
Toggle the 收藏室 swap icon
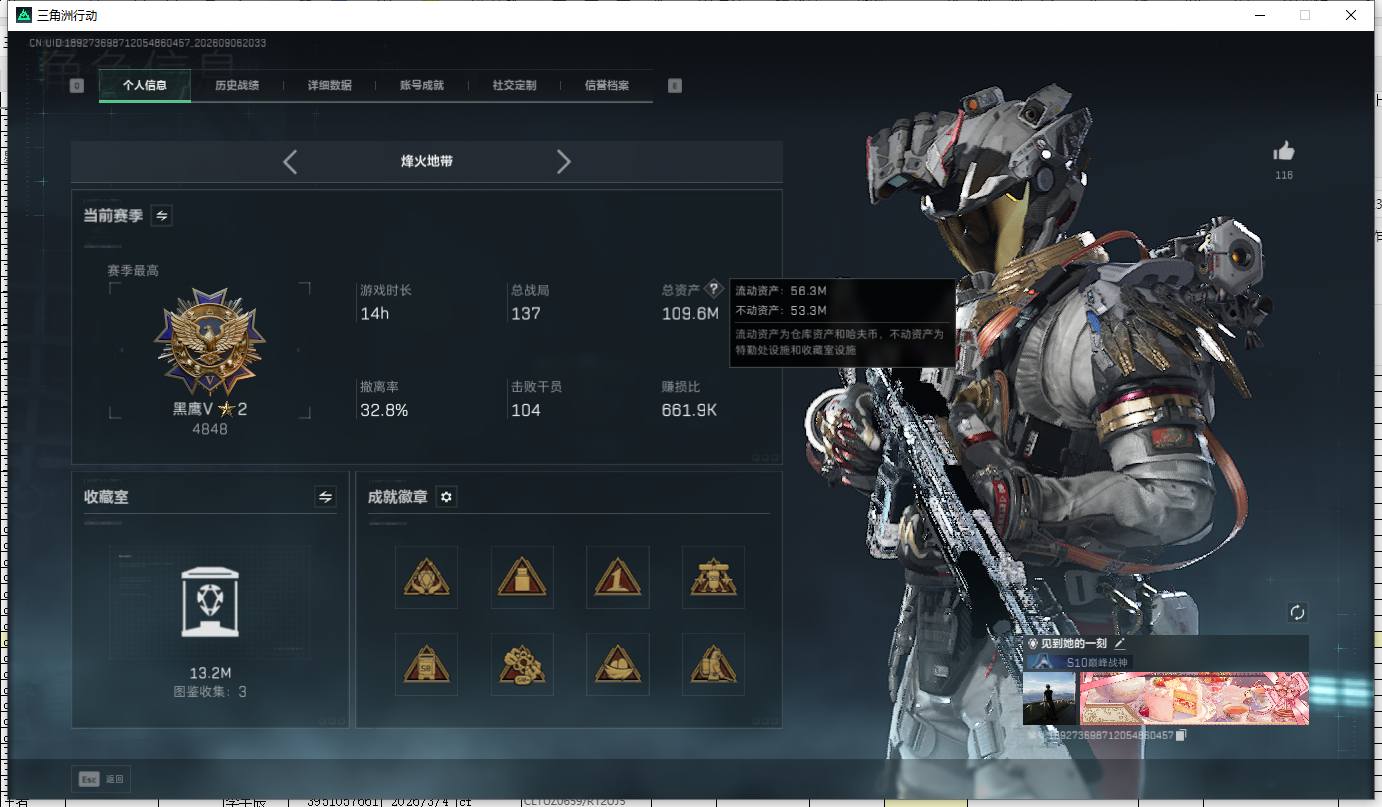pos(325,496)
